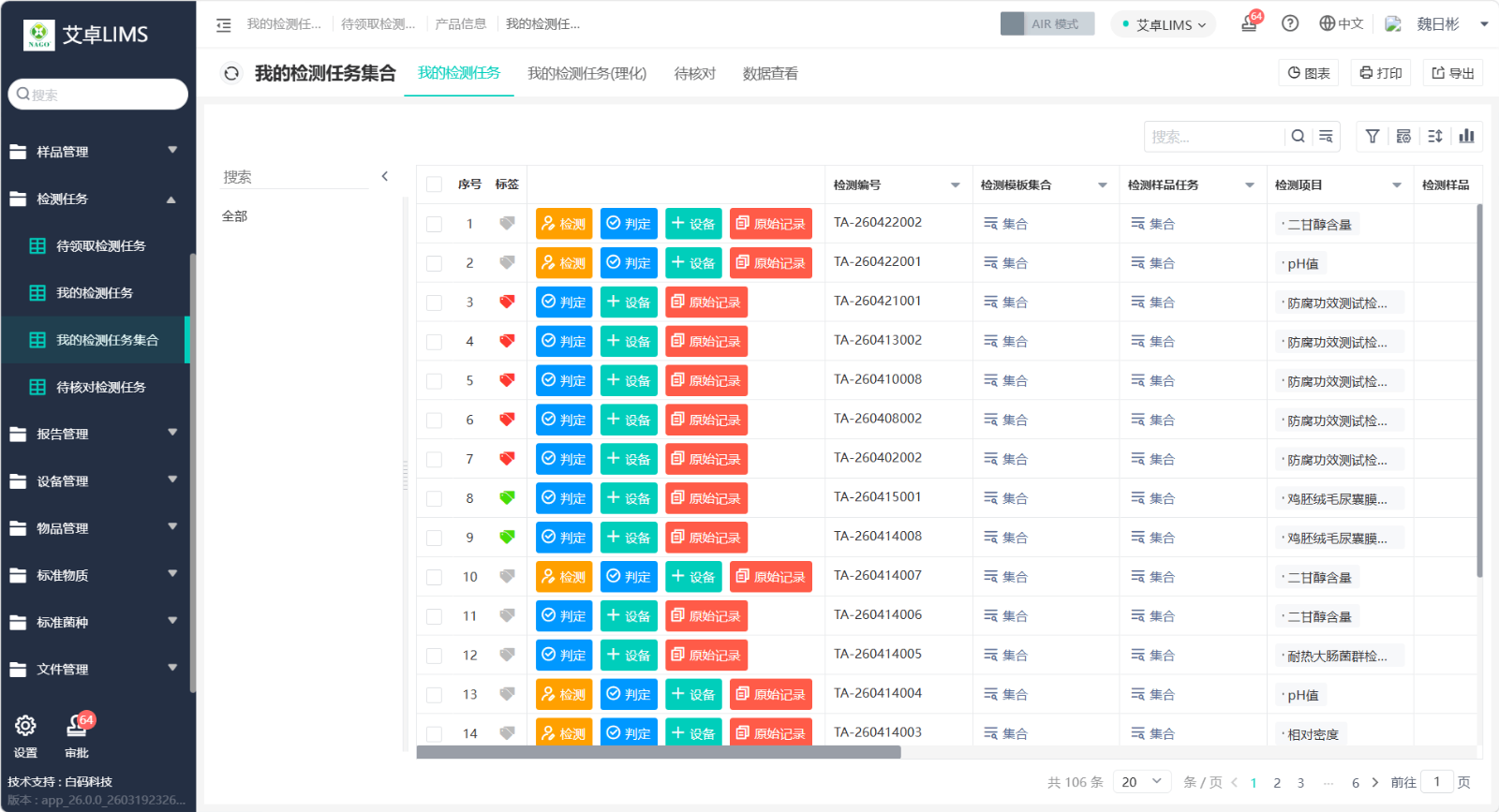
Task: Click orange 检测 button in row 1
Action: [564, 224]
